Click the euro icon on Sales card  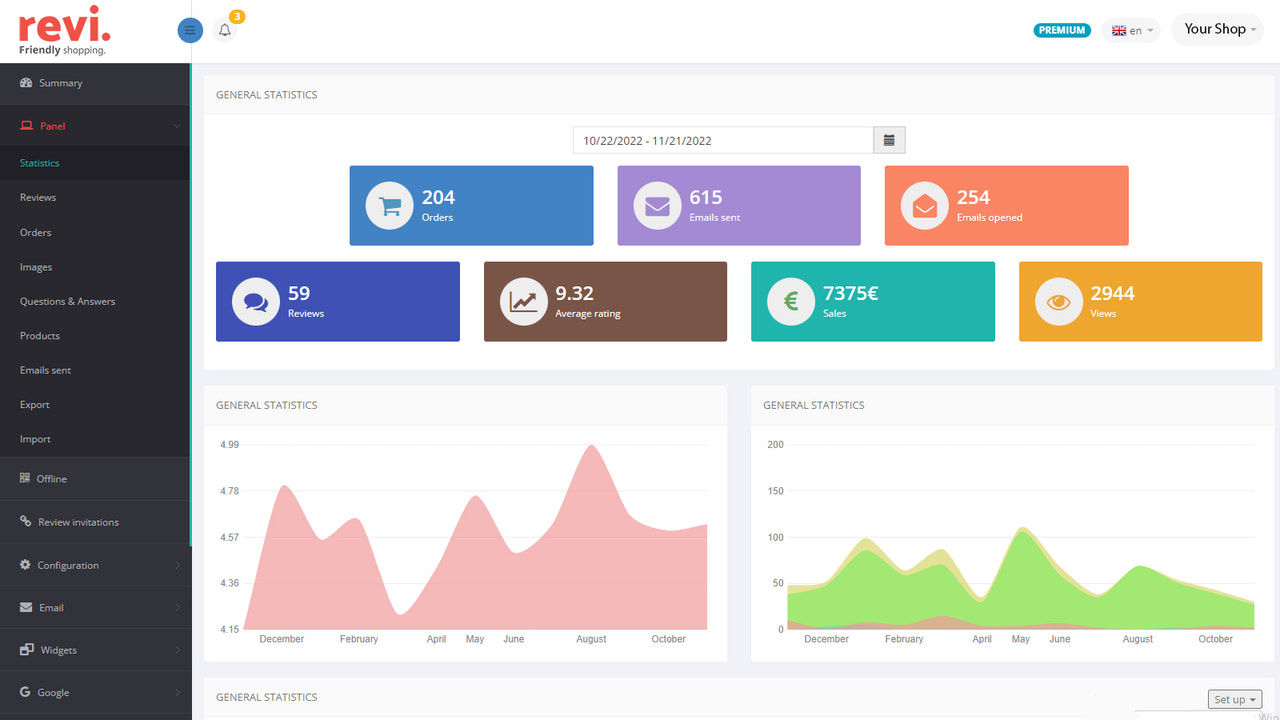pyautogui.click(x=790, y=301)
